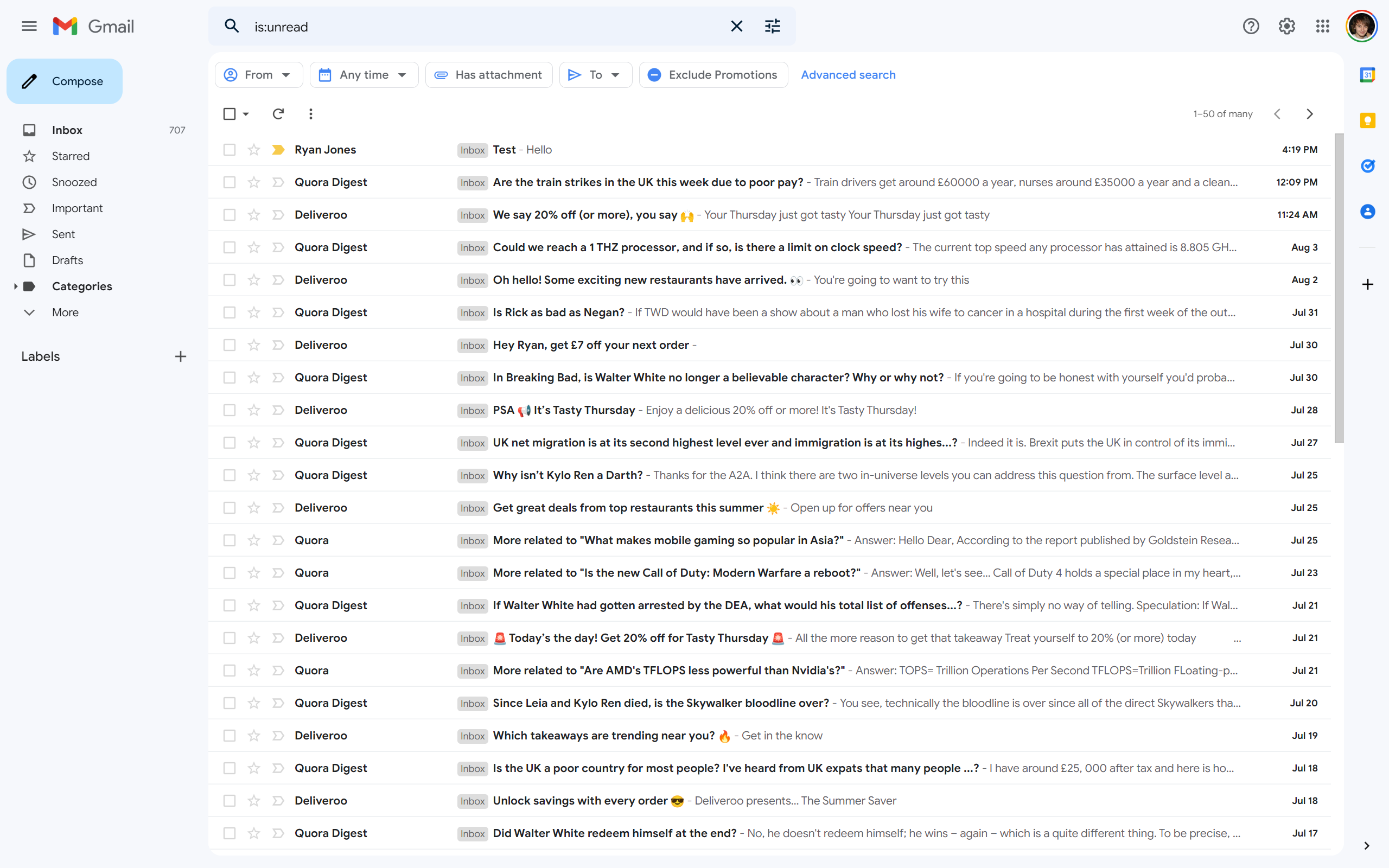This screenshot has width=1389, height=868.
Task: Open the main menu hamburger icon
Action: click(x=29, y=27)
